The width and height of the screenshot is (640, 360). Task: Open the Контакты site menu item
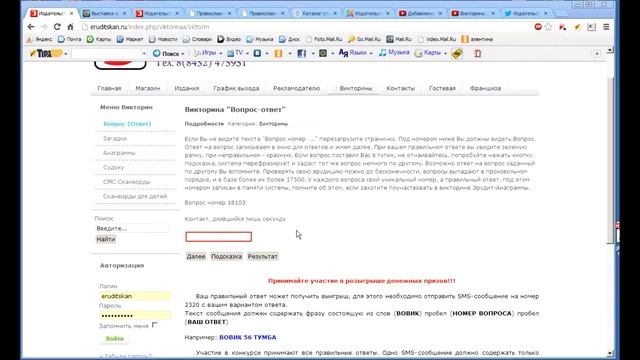click(400, 88)
